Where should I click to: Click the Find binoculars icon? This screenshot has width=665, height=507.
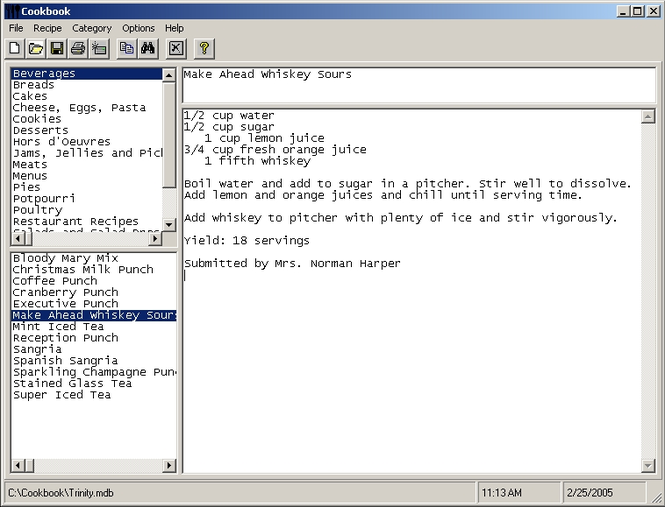148,48
